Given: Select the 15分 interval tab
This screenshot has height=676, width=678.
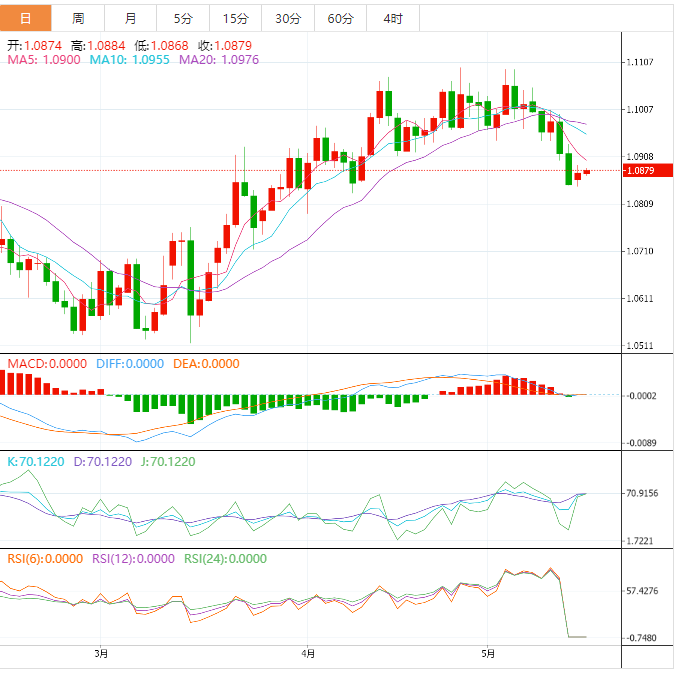Looking at the screenshot, I should point(235,19).
